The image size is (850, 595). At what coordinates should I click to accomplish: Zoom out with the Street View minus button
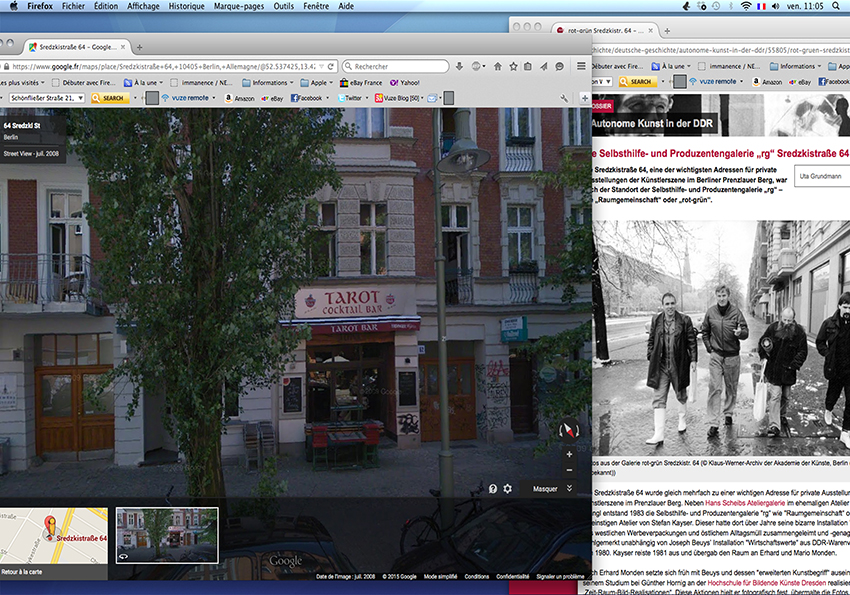point(569,470)
